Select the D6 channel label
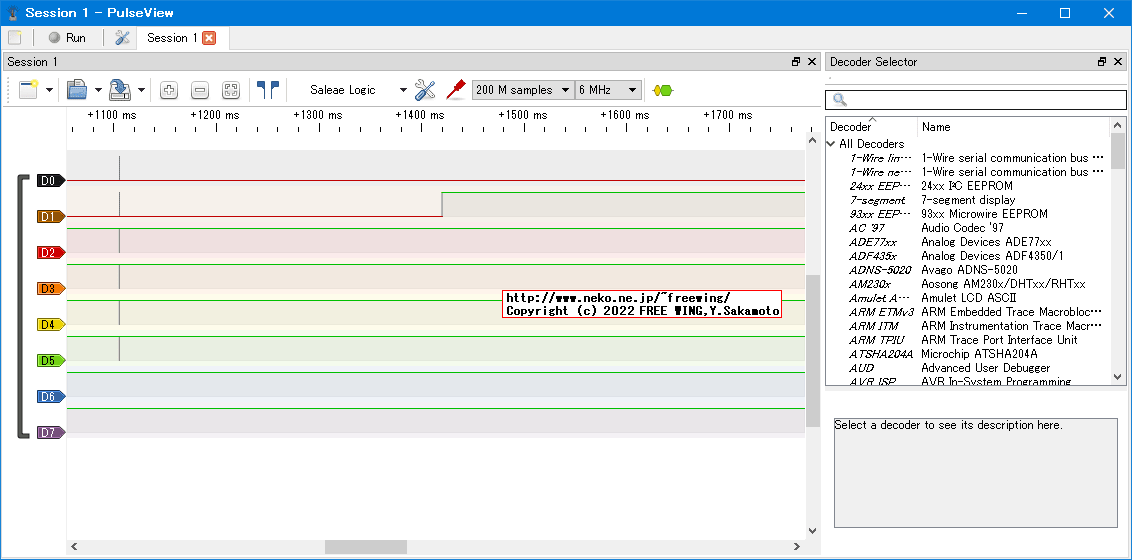The height and width of the screenshot is (560, 1132). pyautogui.click(x=51, y=397)
